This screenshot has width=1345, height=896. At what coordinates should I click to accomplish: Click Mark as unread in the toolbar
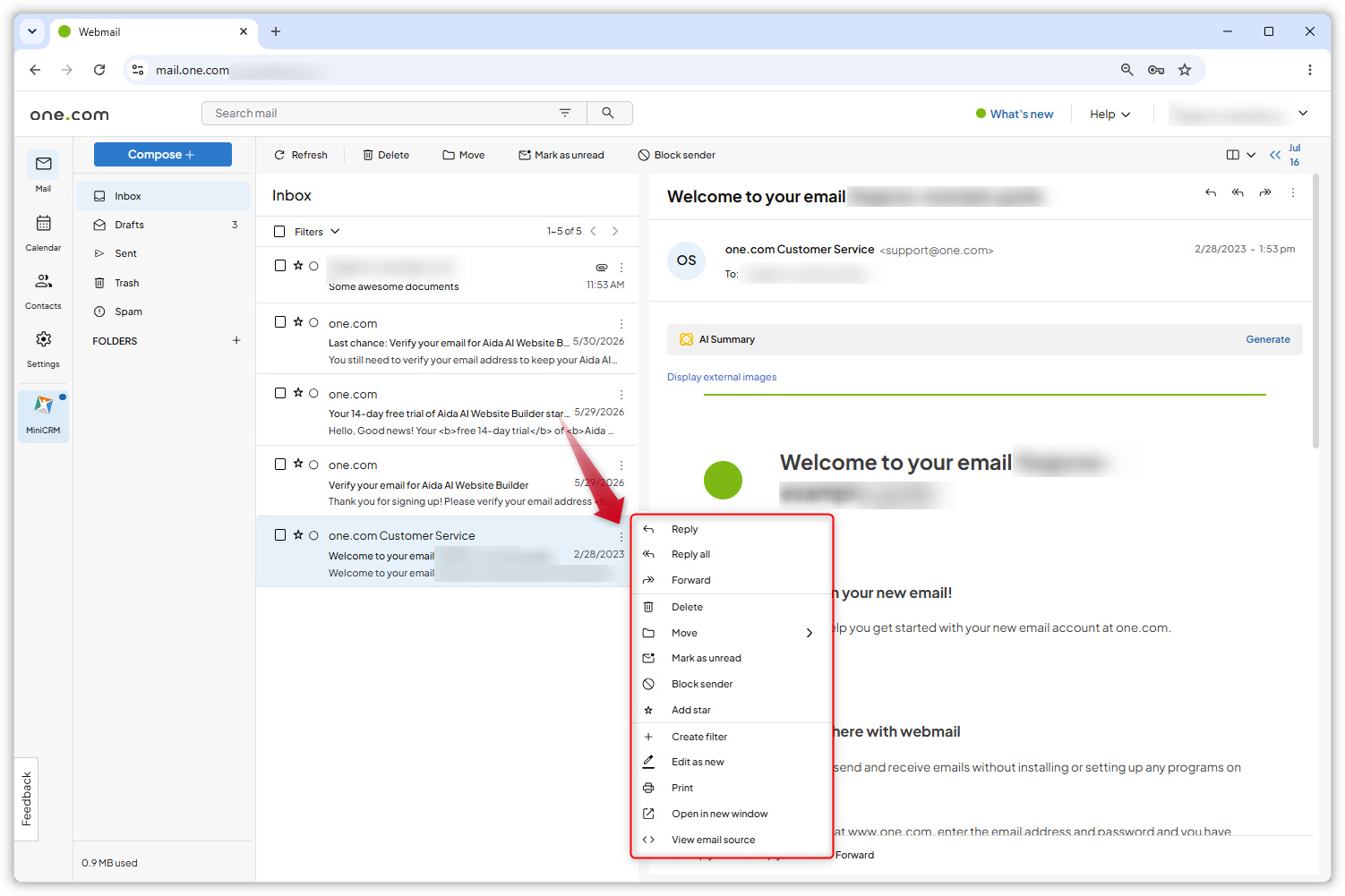click(x=561, y=155)
